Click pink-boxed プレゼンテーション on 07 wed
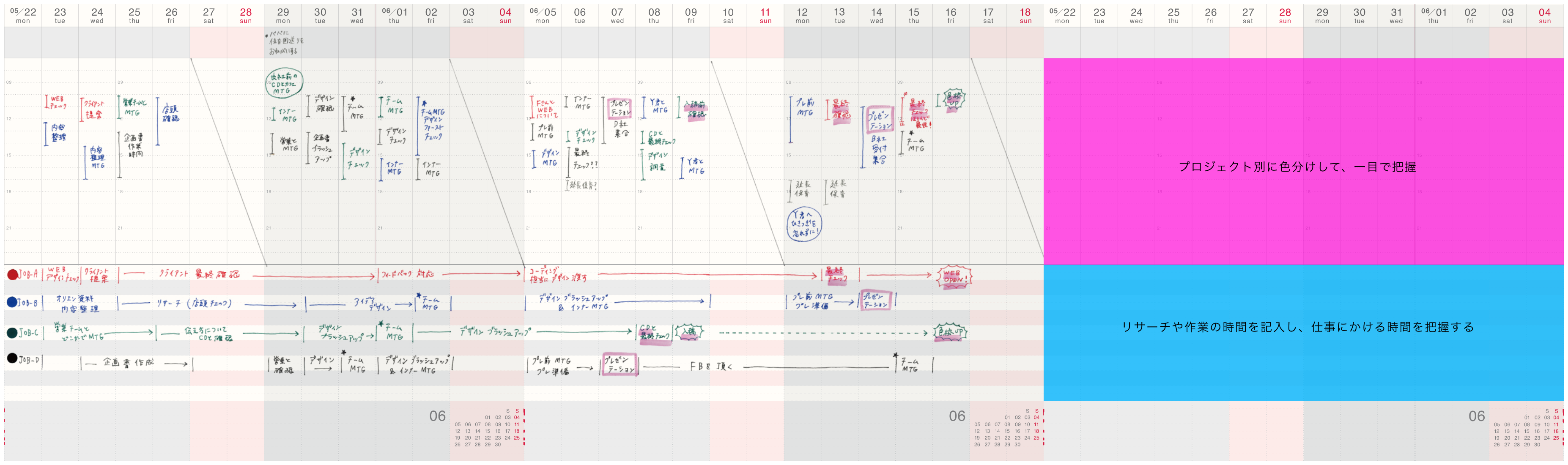This screenshot has width=1568, height=465. click(620, 108)
